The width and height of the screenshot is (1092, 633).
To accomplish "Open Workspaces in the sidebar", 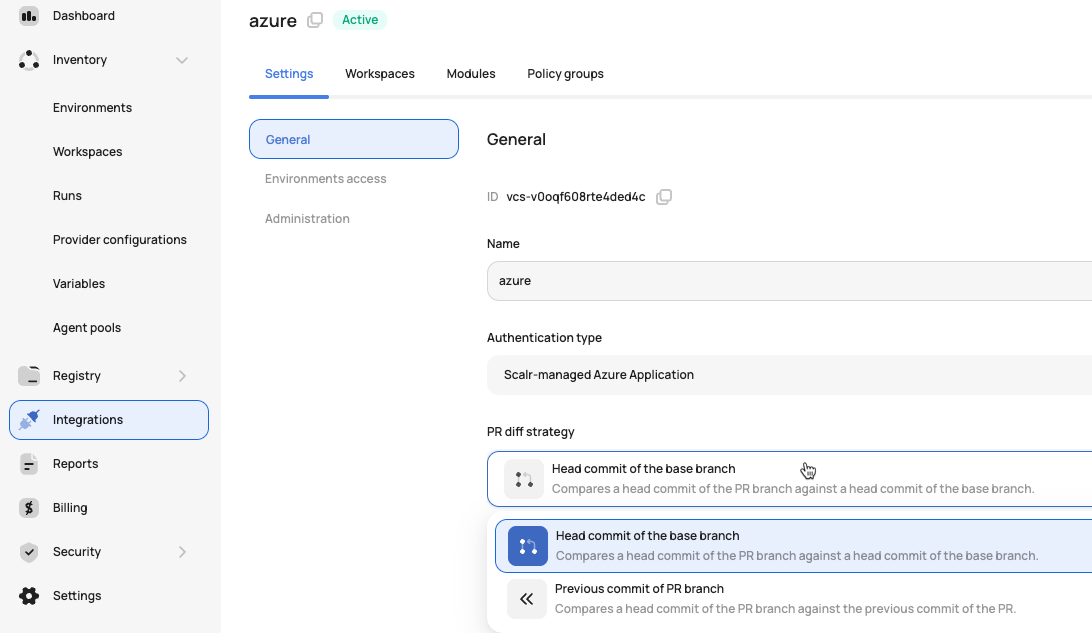I will (x=87, y=152).
